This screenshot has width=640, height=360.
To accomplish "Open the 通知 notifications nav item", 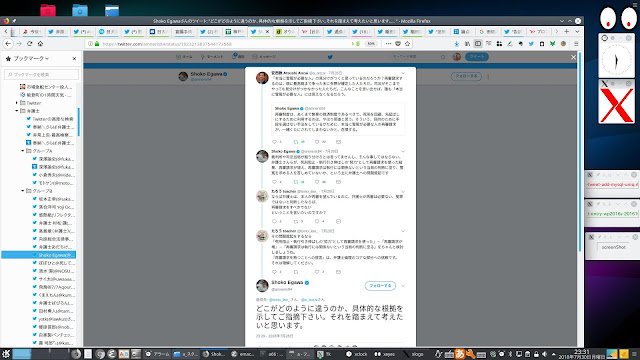I will 238,57.
